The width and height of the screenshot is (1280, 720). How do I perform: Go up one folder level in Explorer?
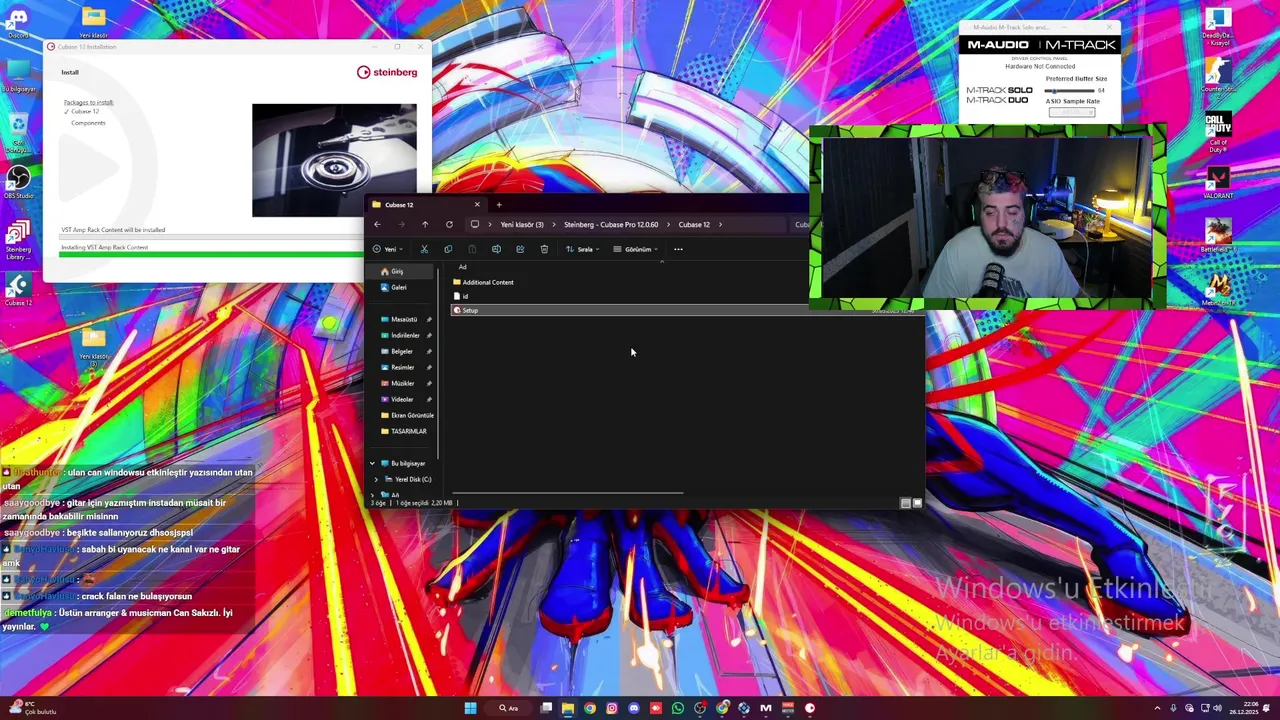click(x=425, y=224)
